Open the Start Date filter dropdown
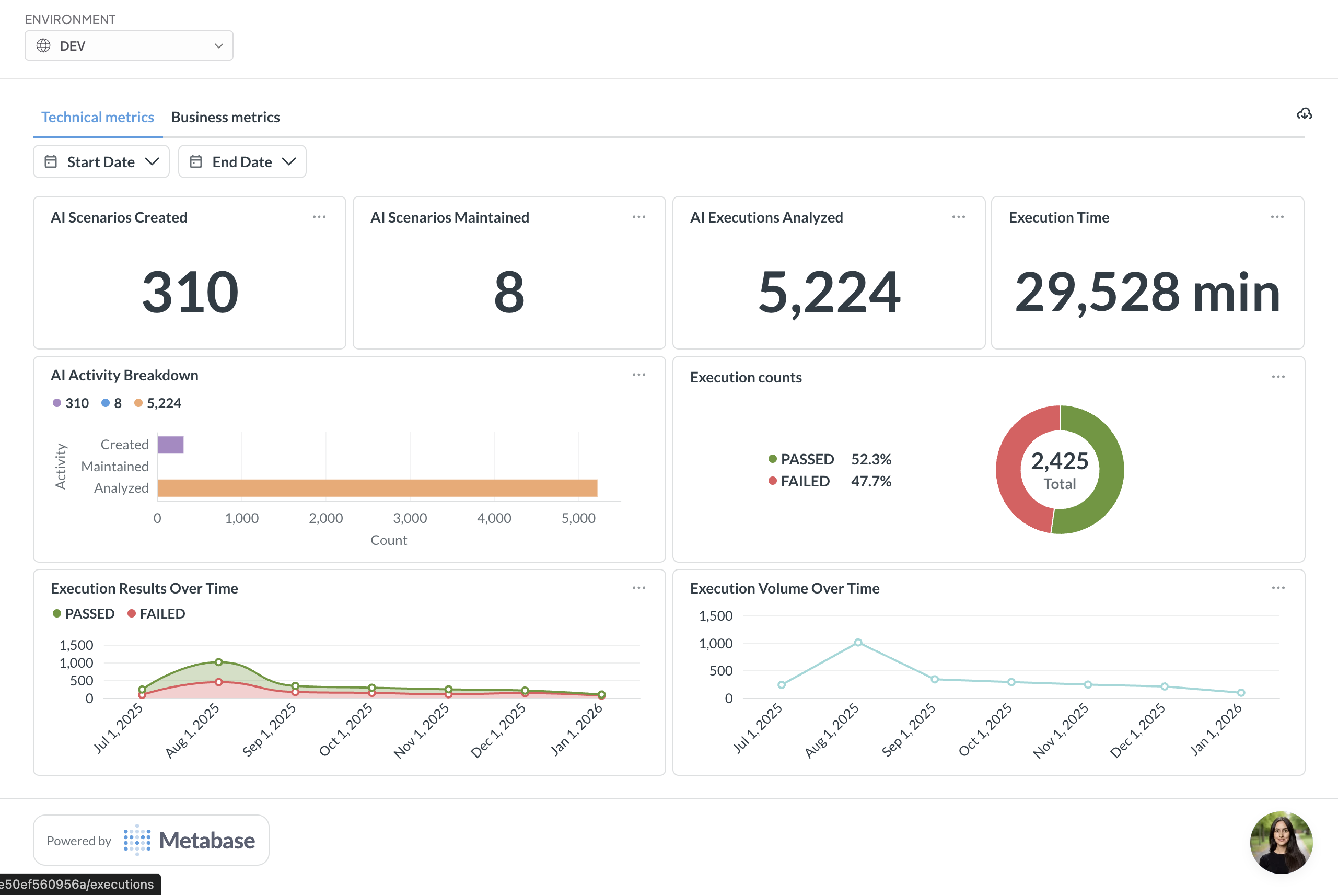 [101, 162]
